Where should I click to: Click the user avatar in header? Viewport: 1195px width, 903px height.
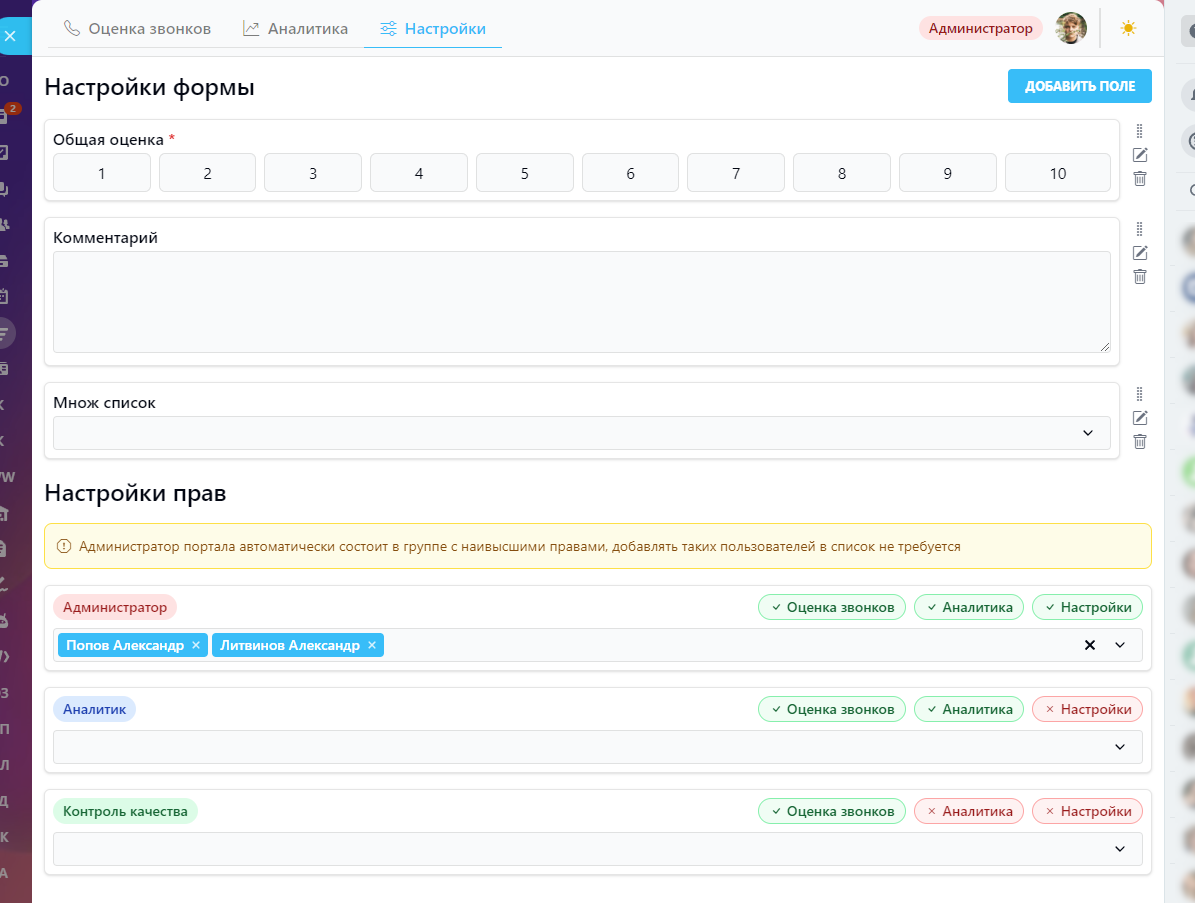1071,28
